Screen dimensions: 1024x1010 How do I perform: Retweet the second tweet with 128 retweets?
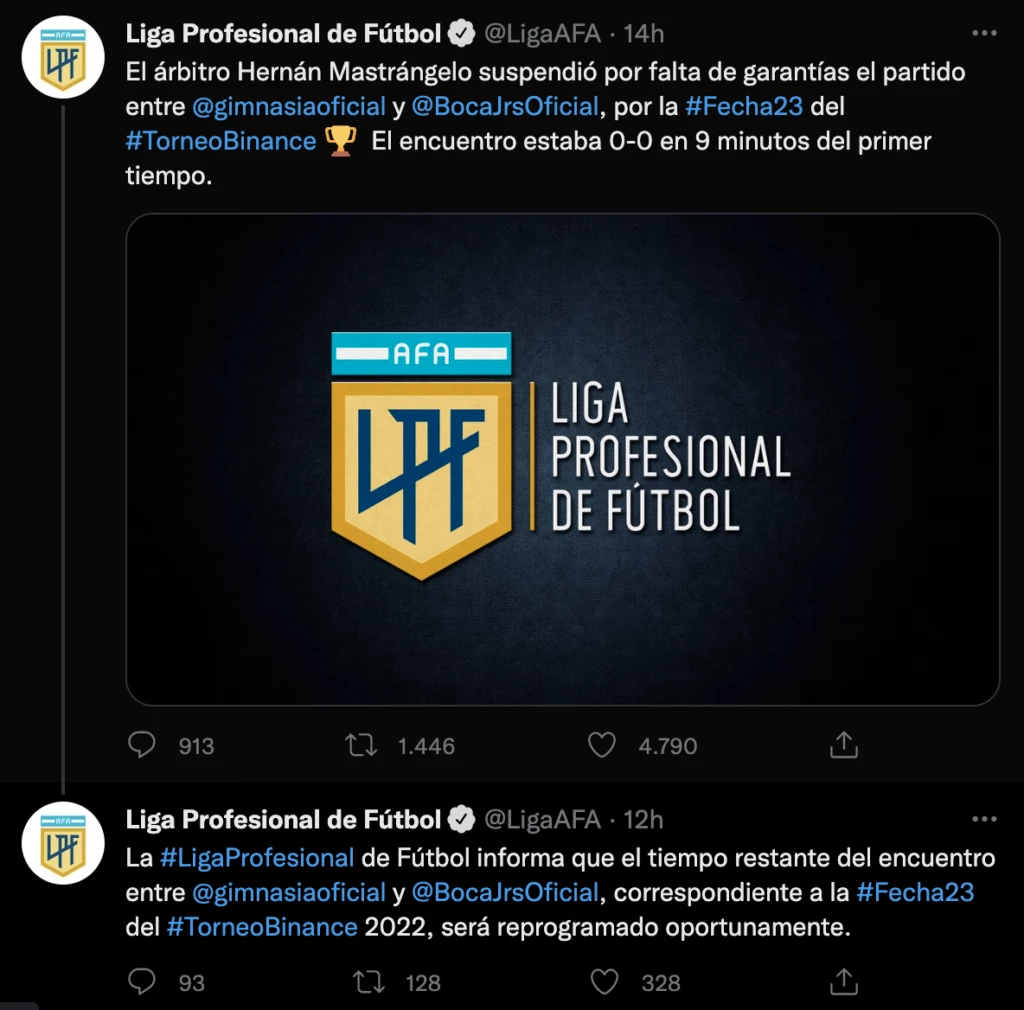pos(370,982)
